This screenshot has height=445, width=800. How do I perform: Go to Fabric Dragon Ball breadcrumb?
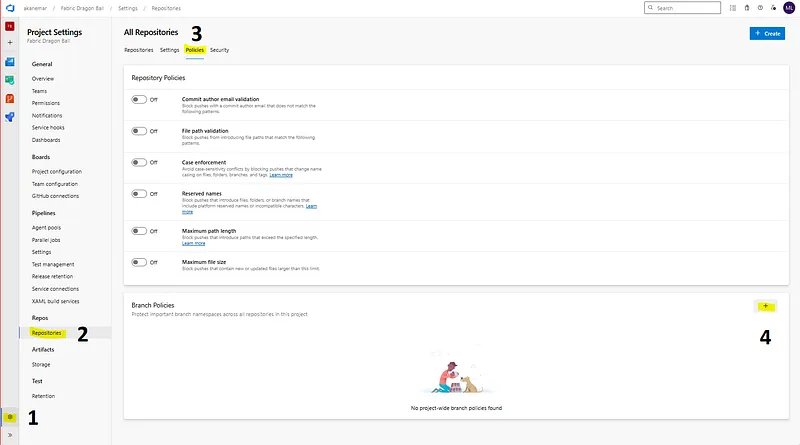(x=82, y=8)
